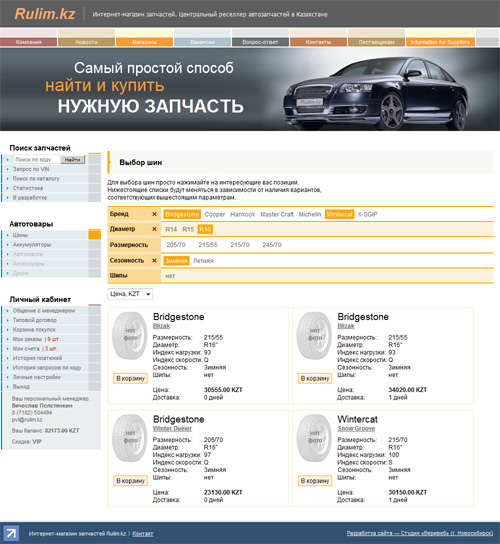Click Выход to log out

pyautogui.click(x=21, y=386)
